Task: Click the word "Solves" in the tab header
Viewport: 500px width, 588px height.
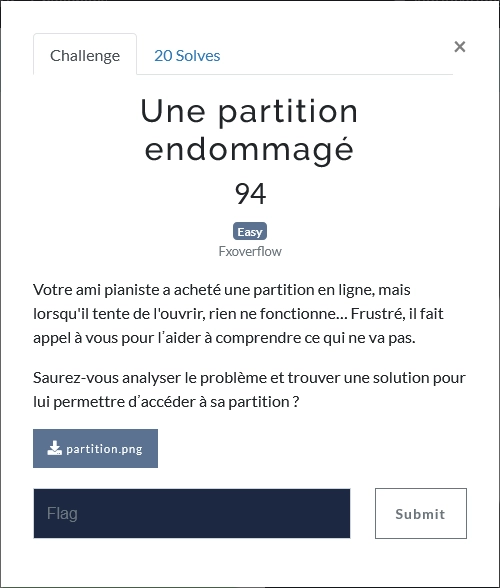Action: coord(198,56)
